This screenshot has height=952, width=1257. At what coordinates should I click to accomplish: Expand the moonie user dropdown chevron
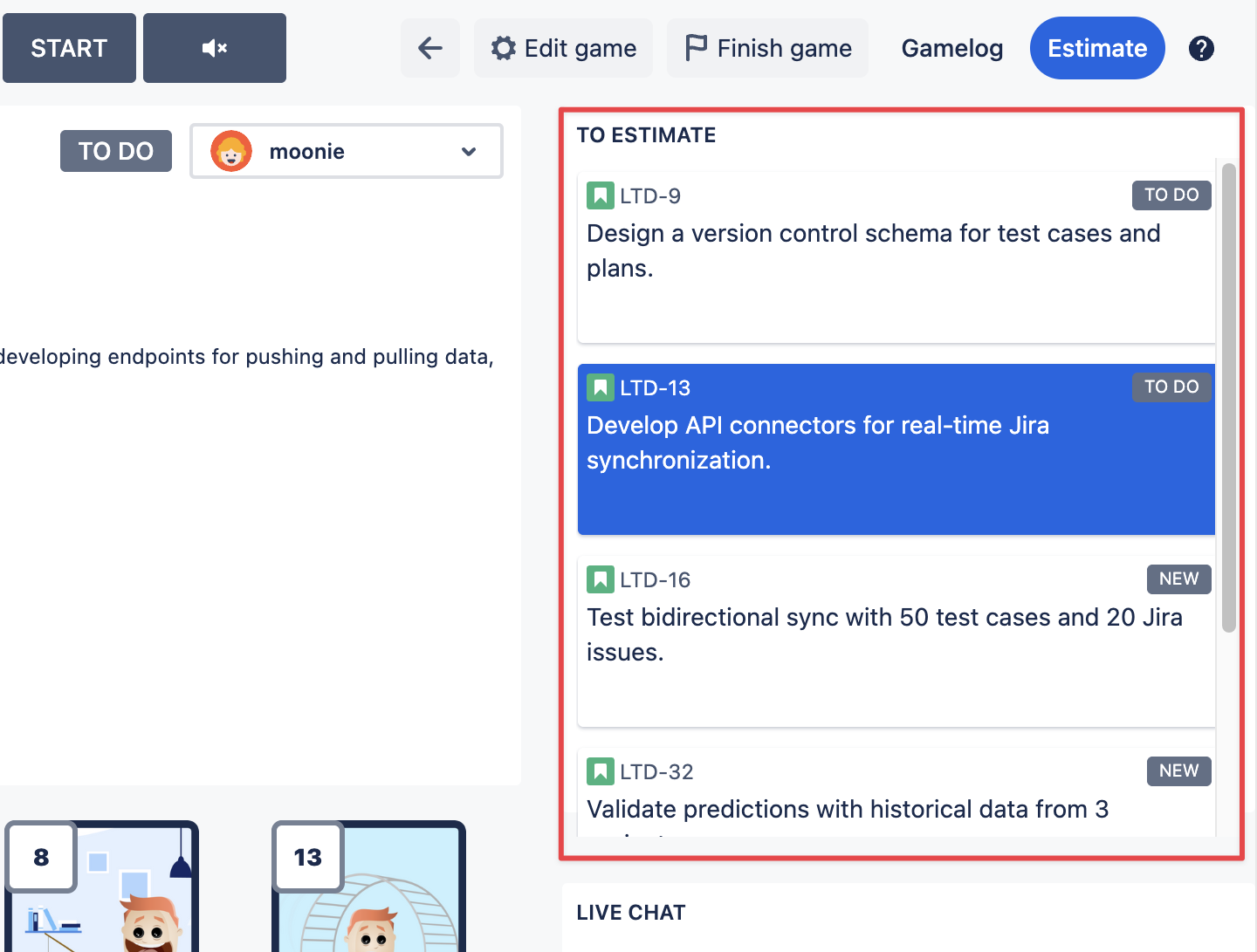tap(469, 152)
